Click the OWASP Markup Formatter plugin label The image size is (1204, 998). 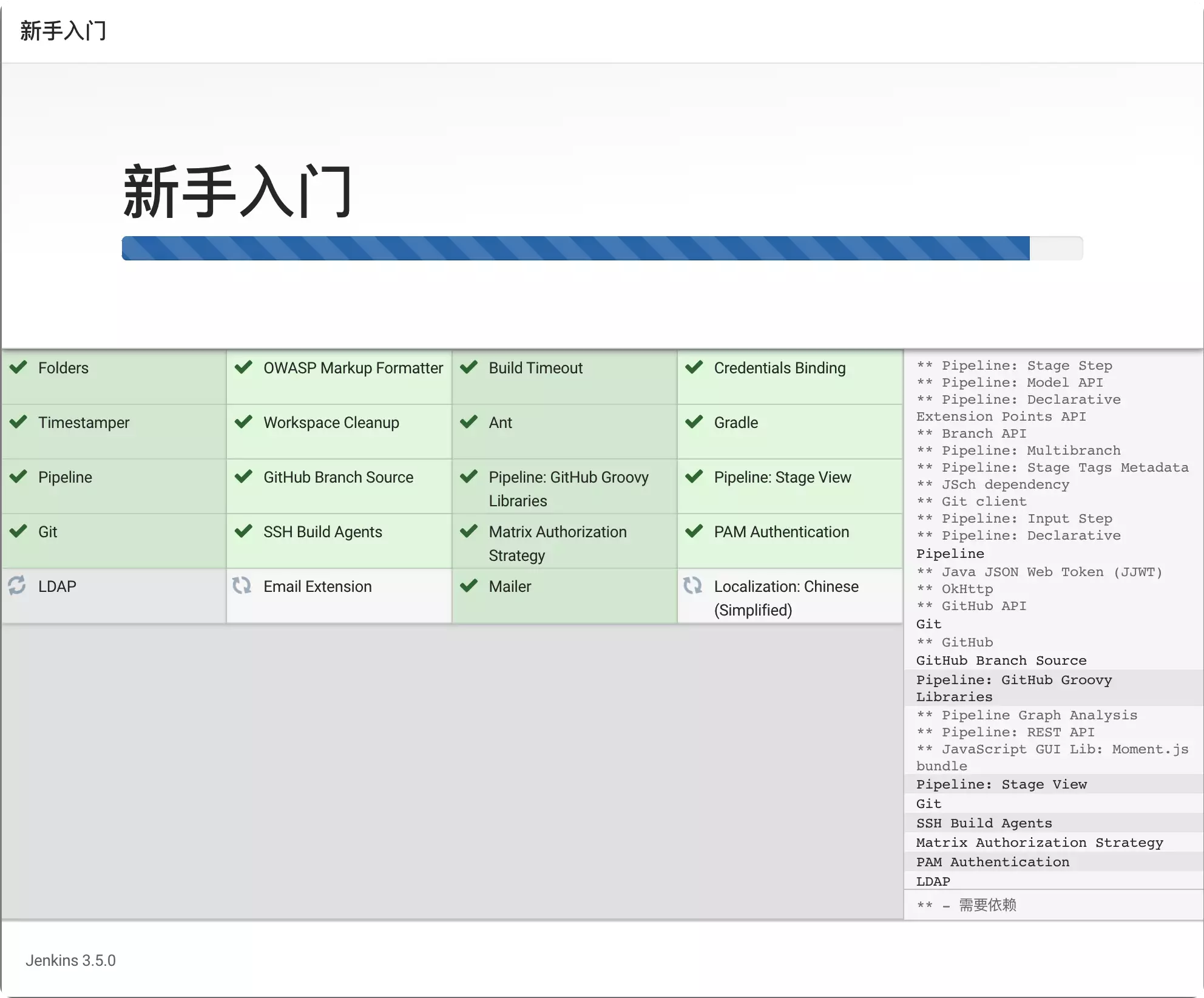pos(353,368)
